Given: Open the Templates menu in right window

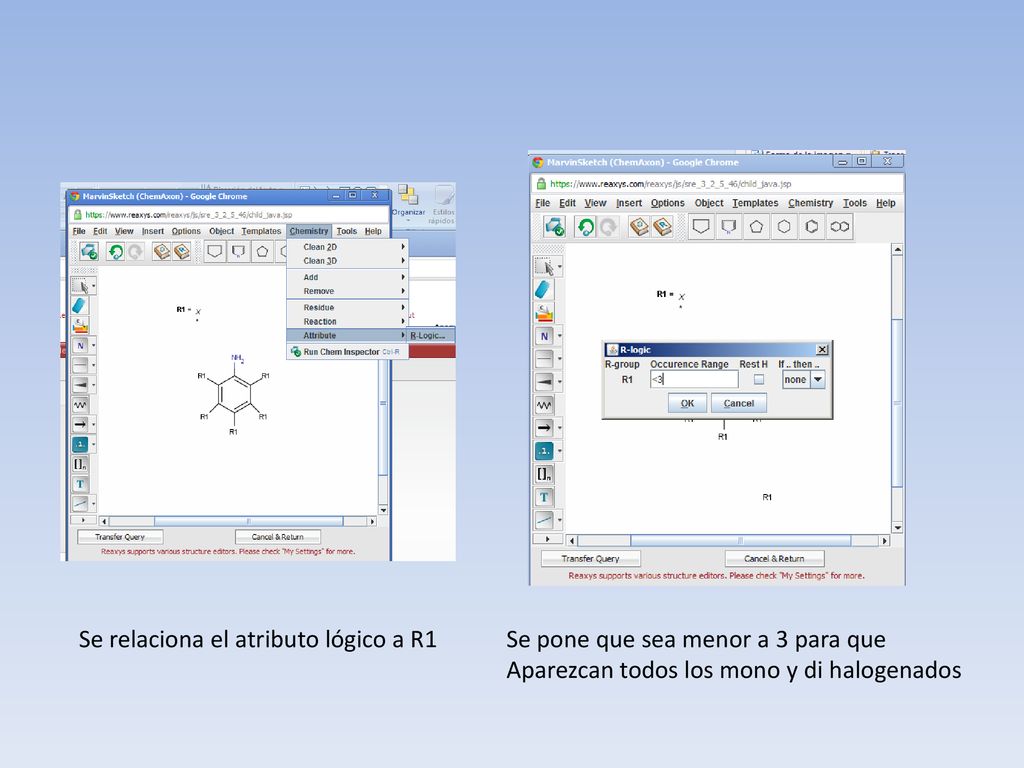Looking at the screenshot, I should tap(755, 203).
